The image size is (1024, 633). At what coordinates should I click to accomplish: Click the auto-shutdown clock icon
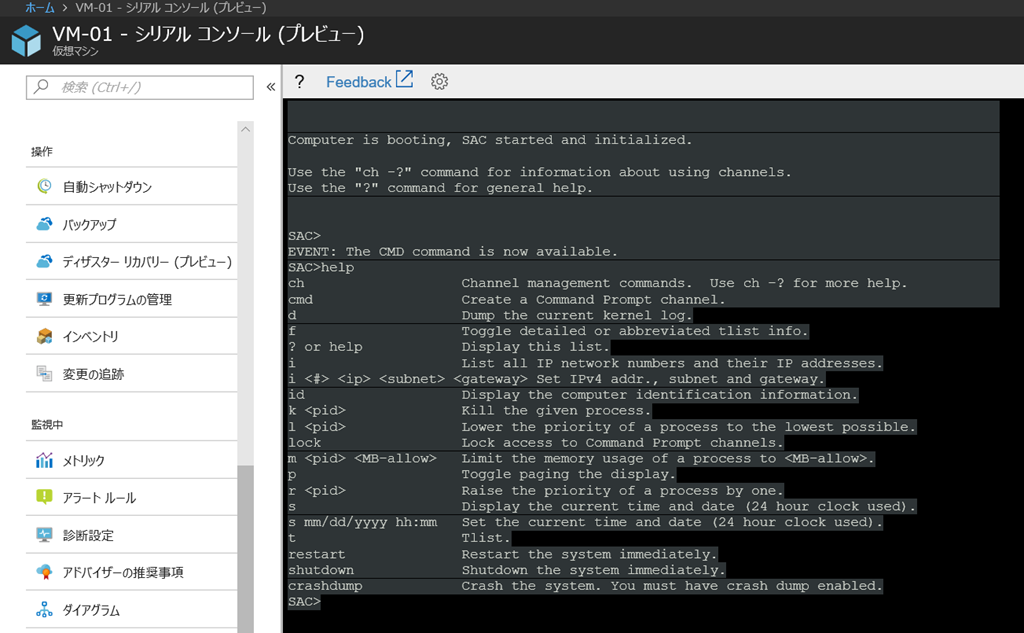point(44,186)
